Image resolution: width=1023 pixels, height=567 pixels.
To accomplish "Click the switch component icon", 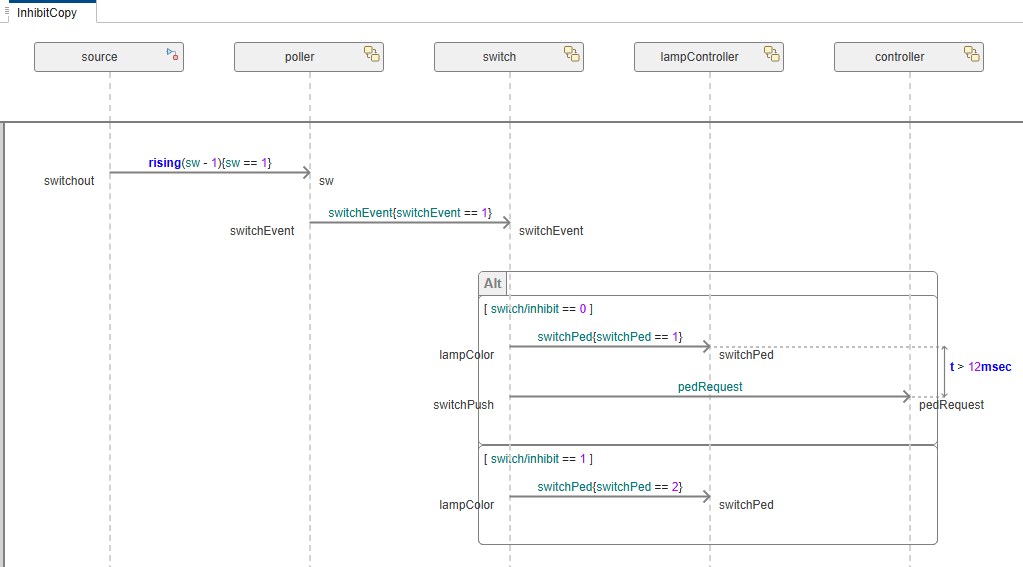I will tap(572, 54).
